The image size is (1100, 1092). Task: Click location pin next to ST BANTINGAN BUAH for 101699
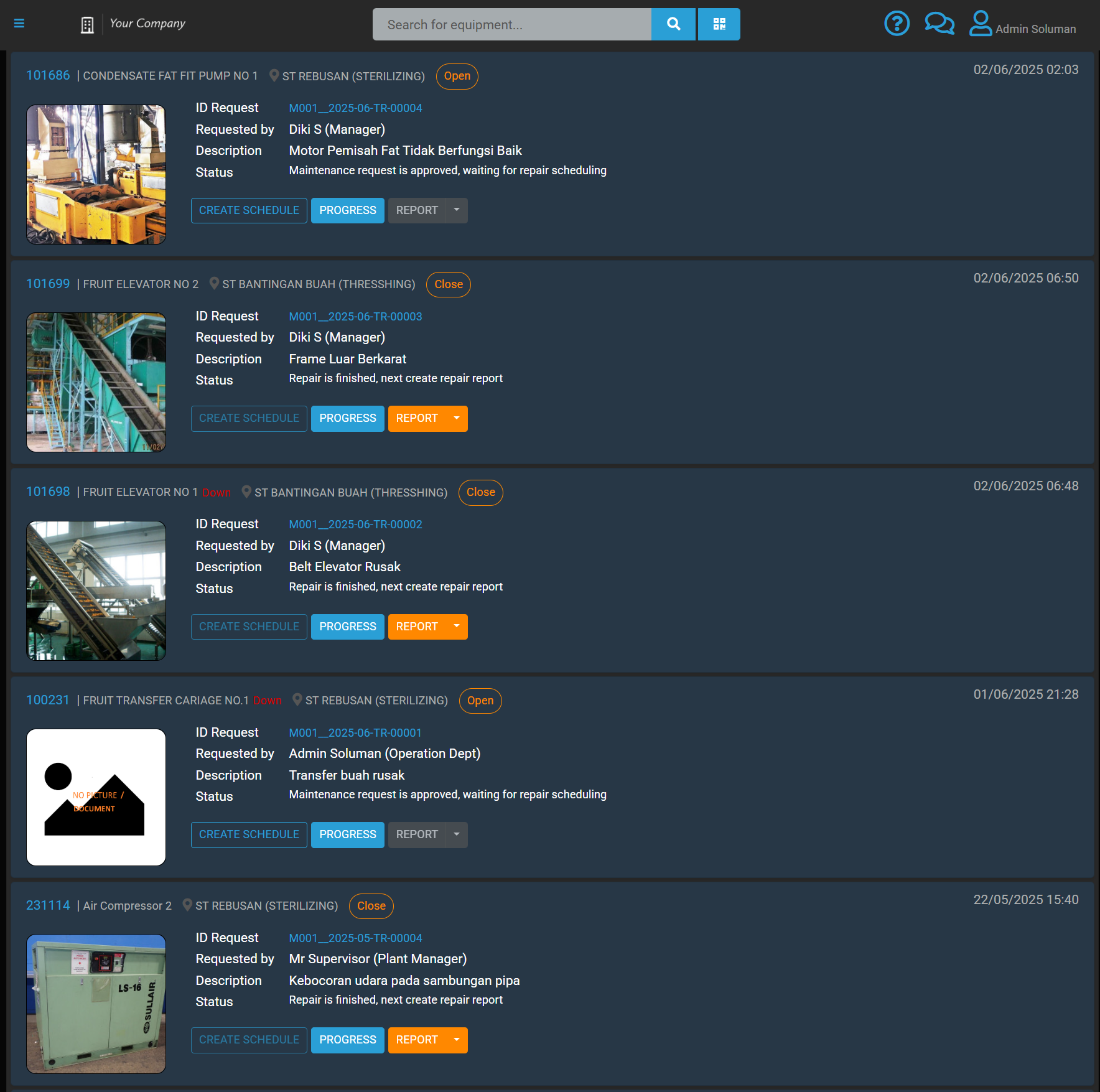point(214,284)
